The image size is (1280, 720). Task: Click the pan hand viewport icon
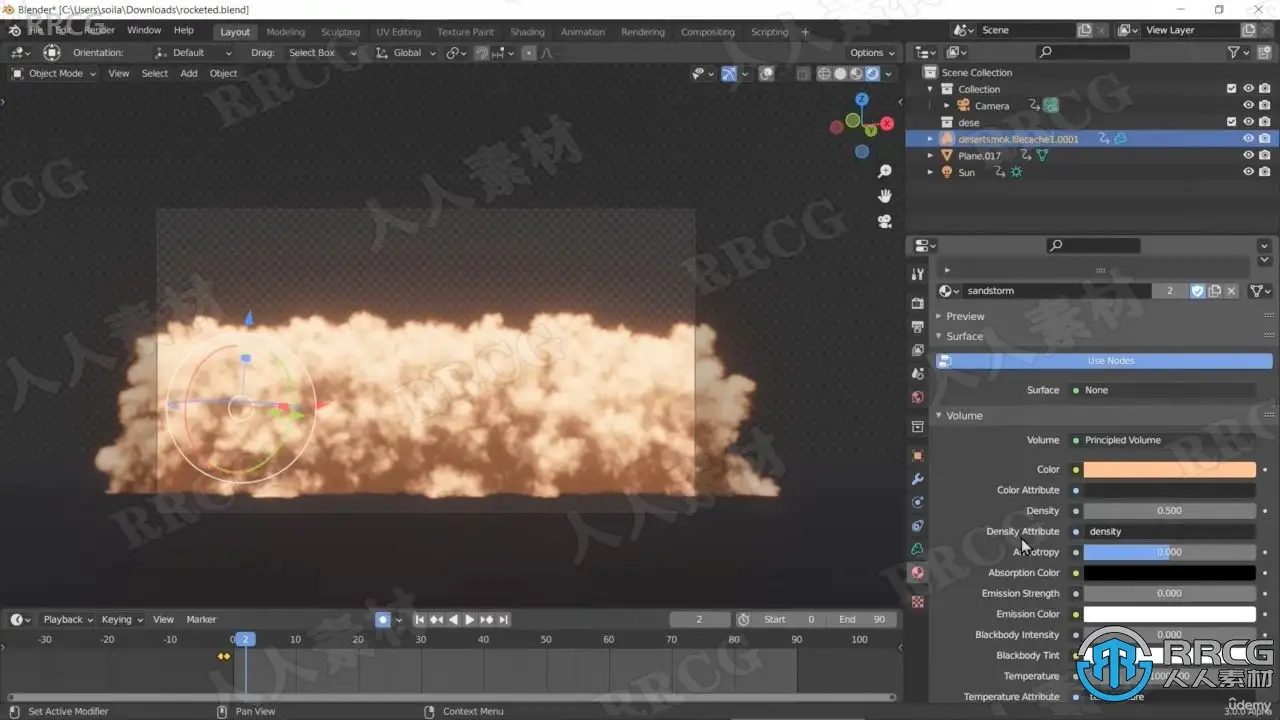point(884,196)
